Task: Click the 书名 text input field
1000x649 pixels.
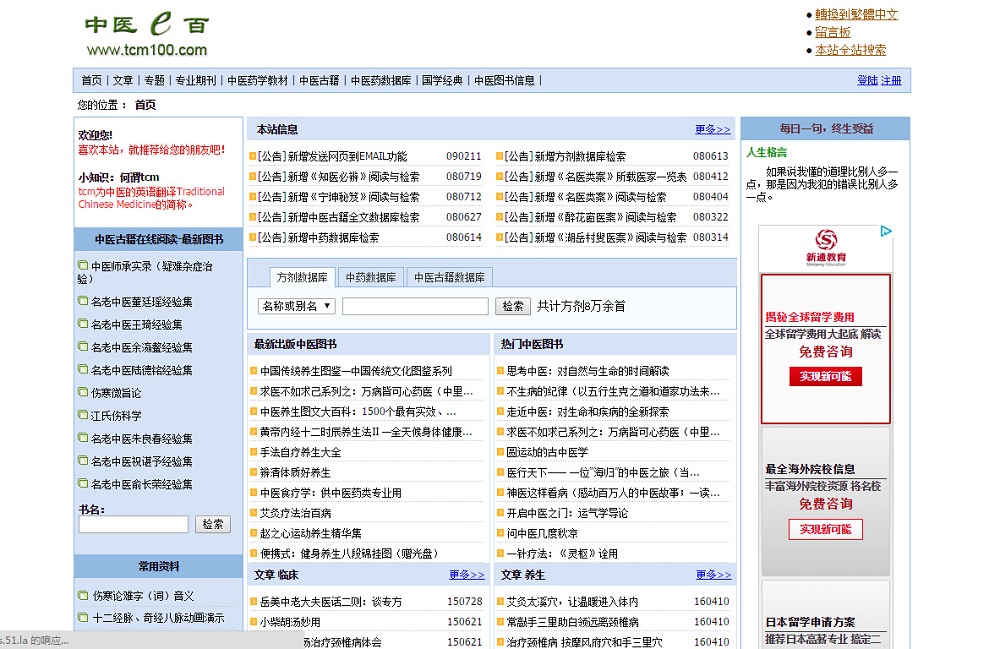Action: coord(133,524)
